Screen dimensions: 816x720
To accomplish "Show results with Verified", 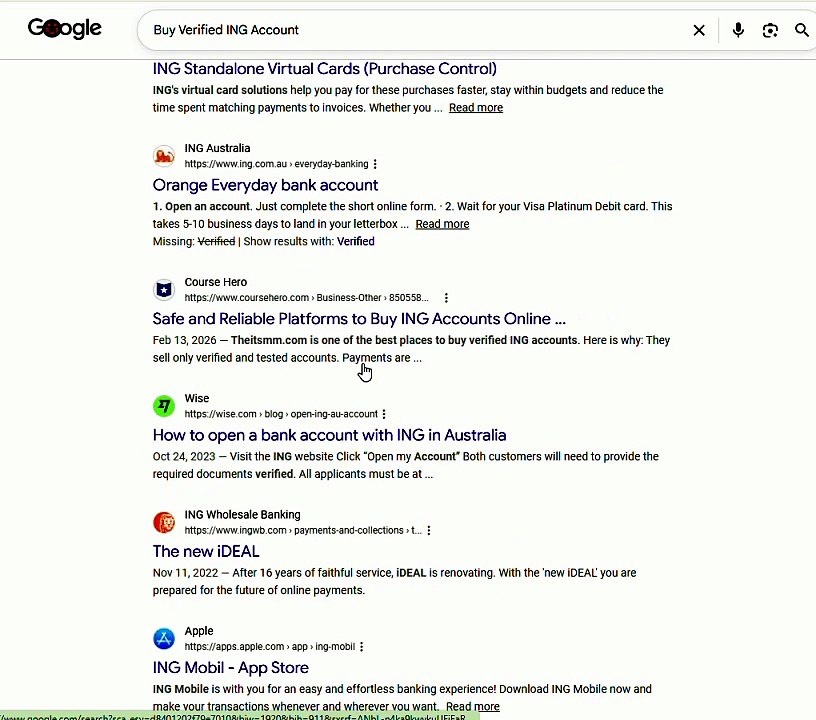I will 355,241.
